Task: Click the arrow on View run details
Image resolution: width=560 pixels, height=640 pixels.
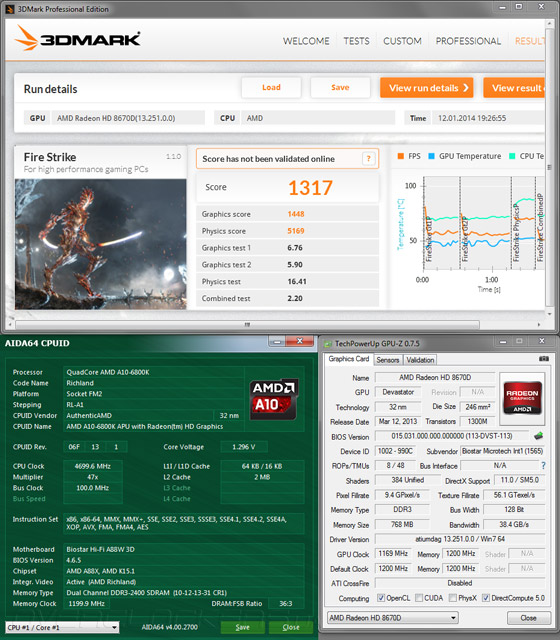Action: coord(466,88)
